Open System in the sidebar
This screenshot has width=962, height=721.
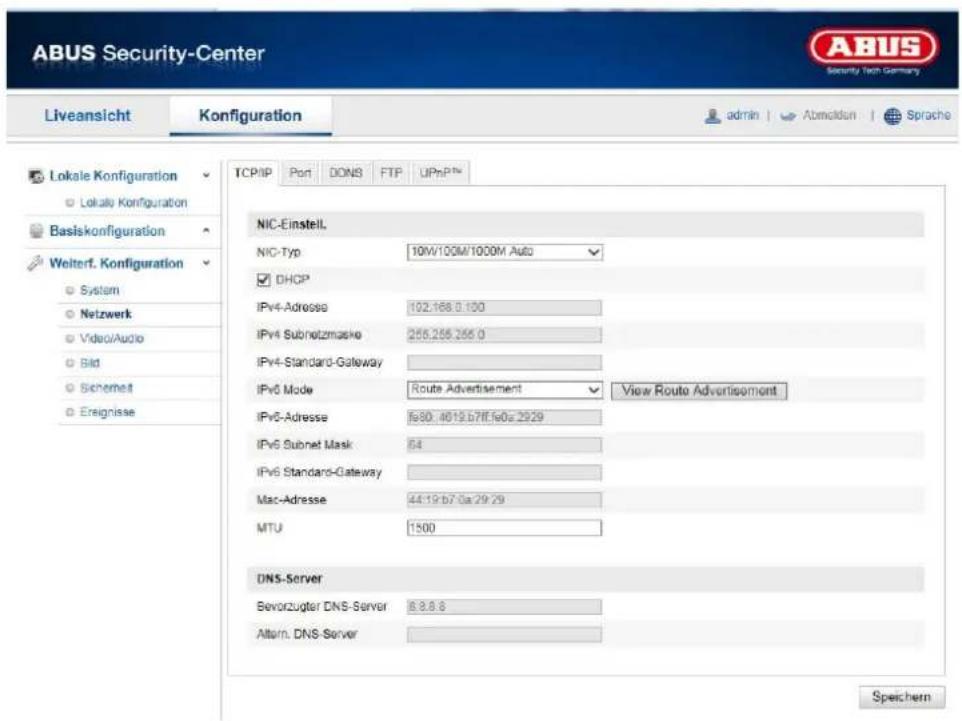pyautogui.click(x=99, y=290)
